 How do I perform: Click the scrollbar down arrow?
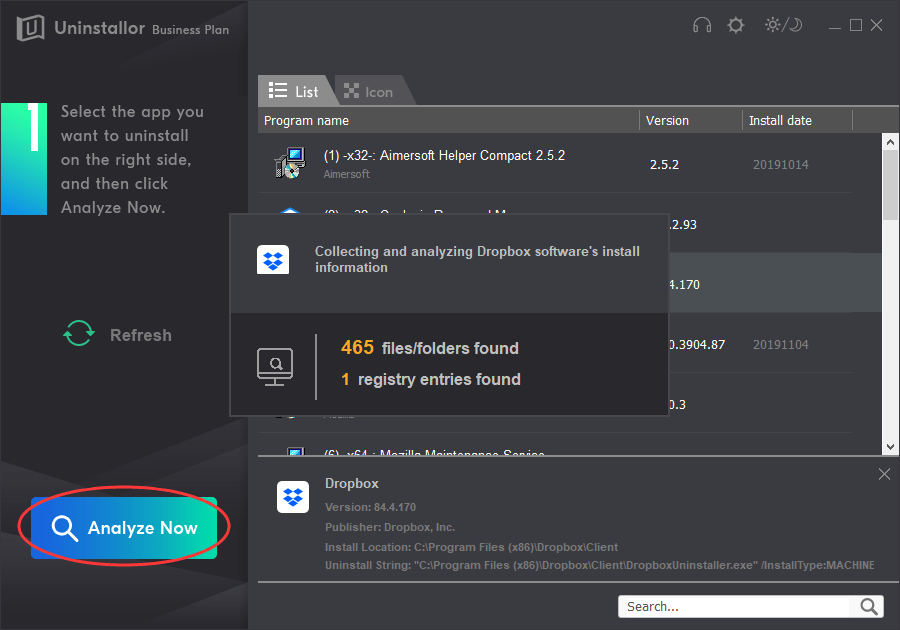pyautogui.click(x=891, y=444)
